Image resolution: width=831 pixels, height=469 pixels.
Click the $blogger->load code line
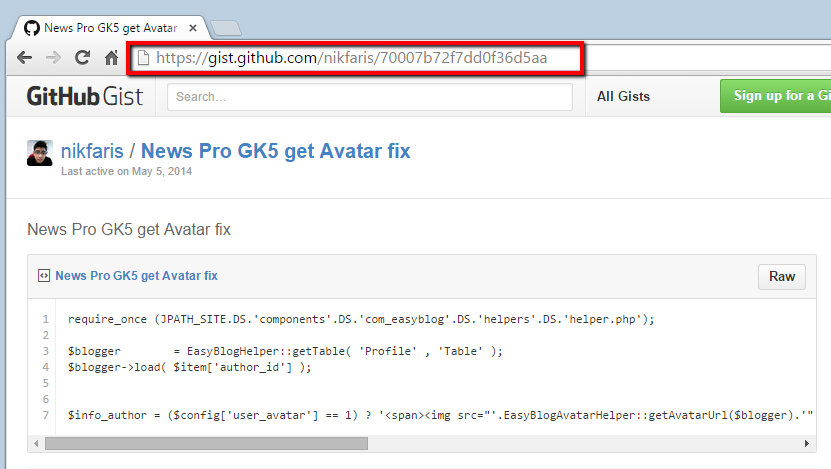point(190,367)
